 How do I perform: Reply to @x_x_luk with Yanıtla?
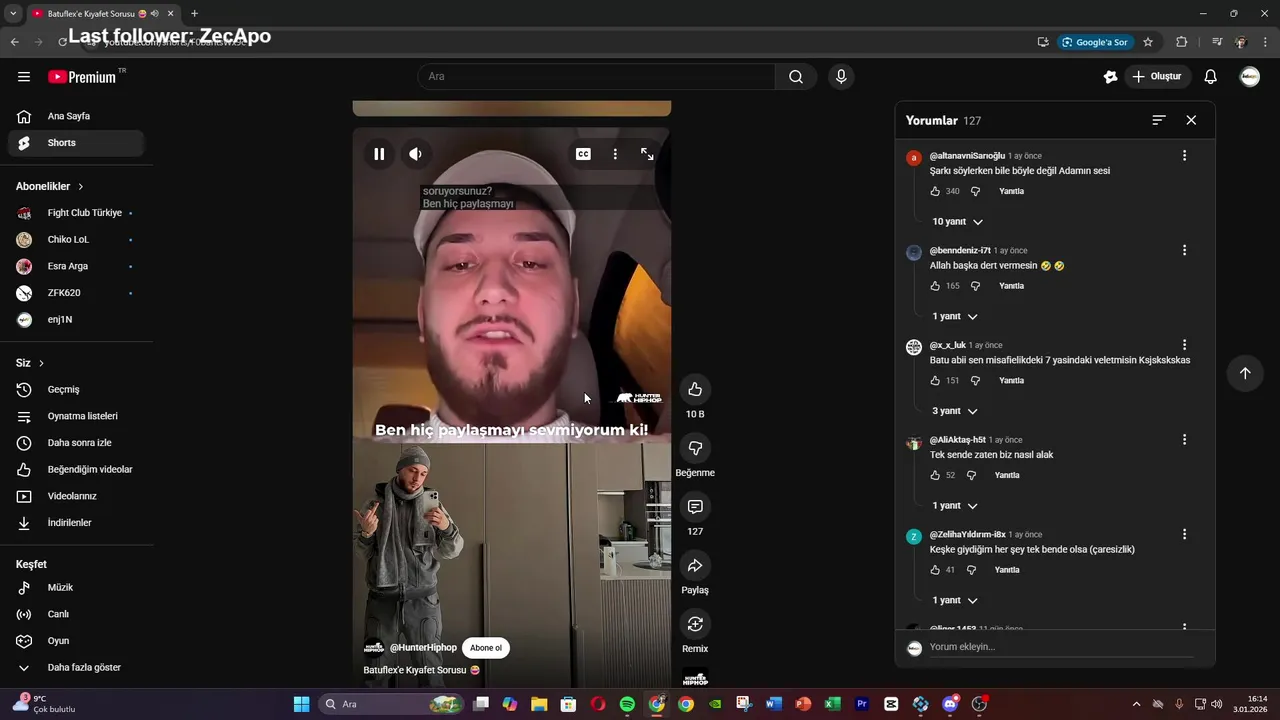(1011, 381)
